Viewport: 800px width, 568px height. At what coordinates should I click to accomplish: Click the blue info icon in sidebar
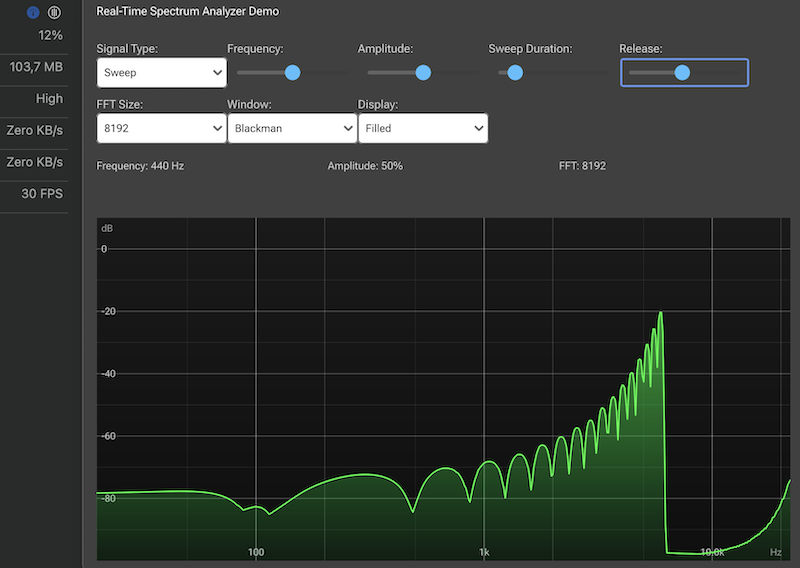point(33,13)
